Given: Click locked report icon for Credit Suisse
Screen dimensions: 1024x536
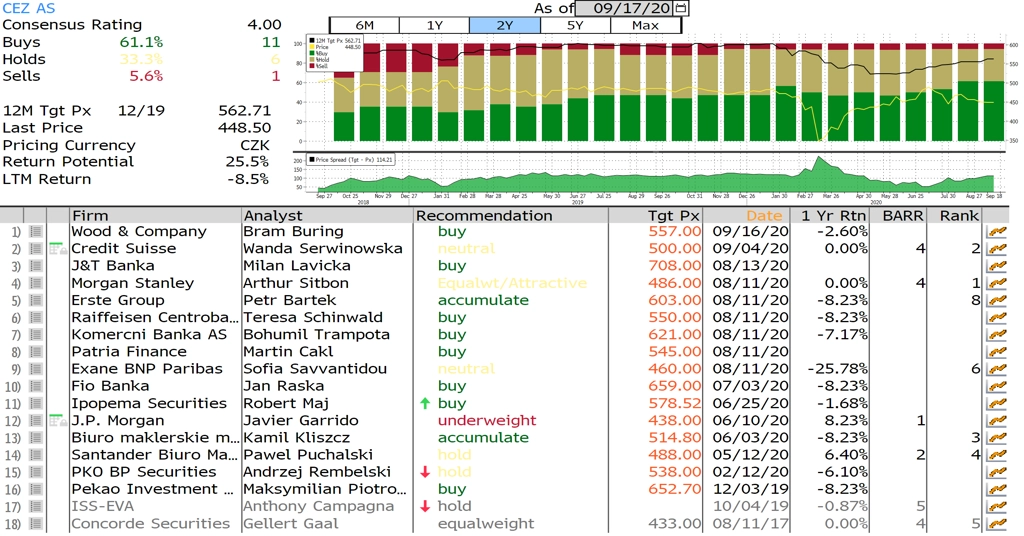Looking at the screenshot, I should point(58,249).
